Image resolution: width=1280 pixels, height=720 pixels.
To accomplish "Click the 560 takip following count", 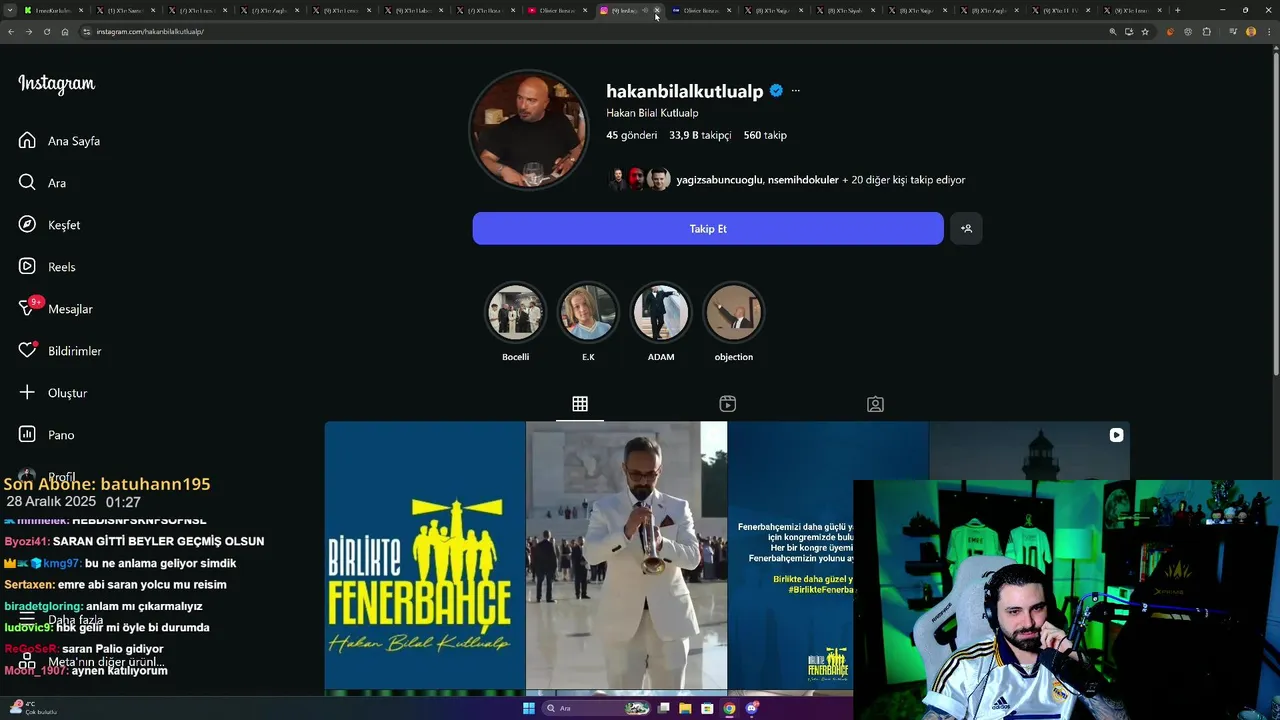I will point(765,135).
